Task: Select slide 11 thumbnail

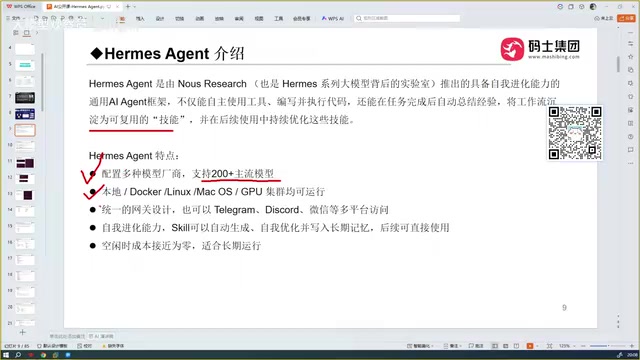Action: tap(25, 163)
